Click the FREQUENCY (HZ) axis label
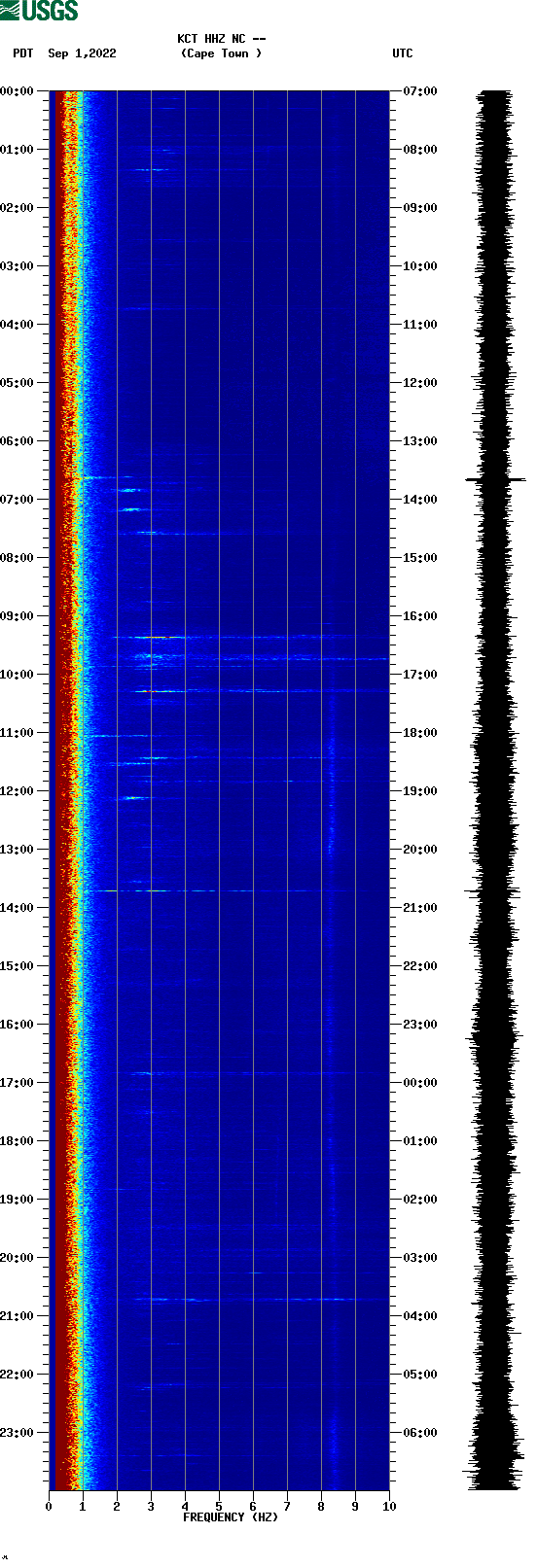The height and width of the screenshot is (1568, 537). pos(231,1517)
